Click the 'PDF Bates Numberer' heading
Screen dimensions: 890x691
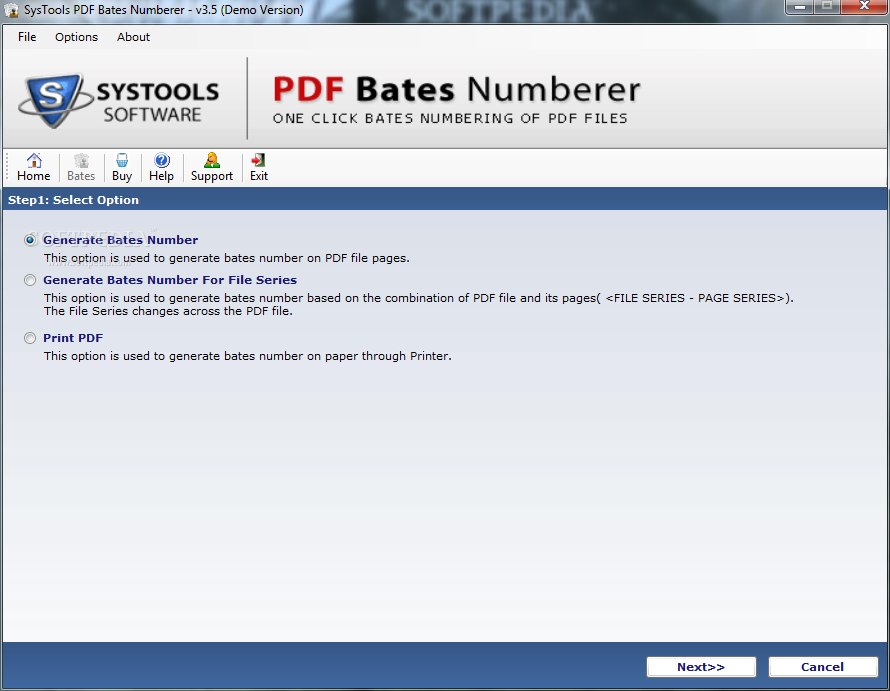[x=456, y=90]
